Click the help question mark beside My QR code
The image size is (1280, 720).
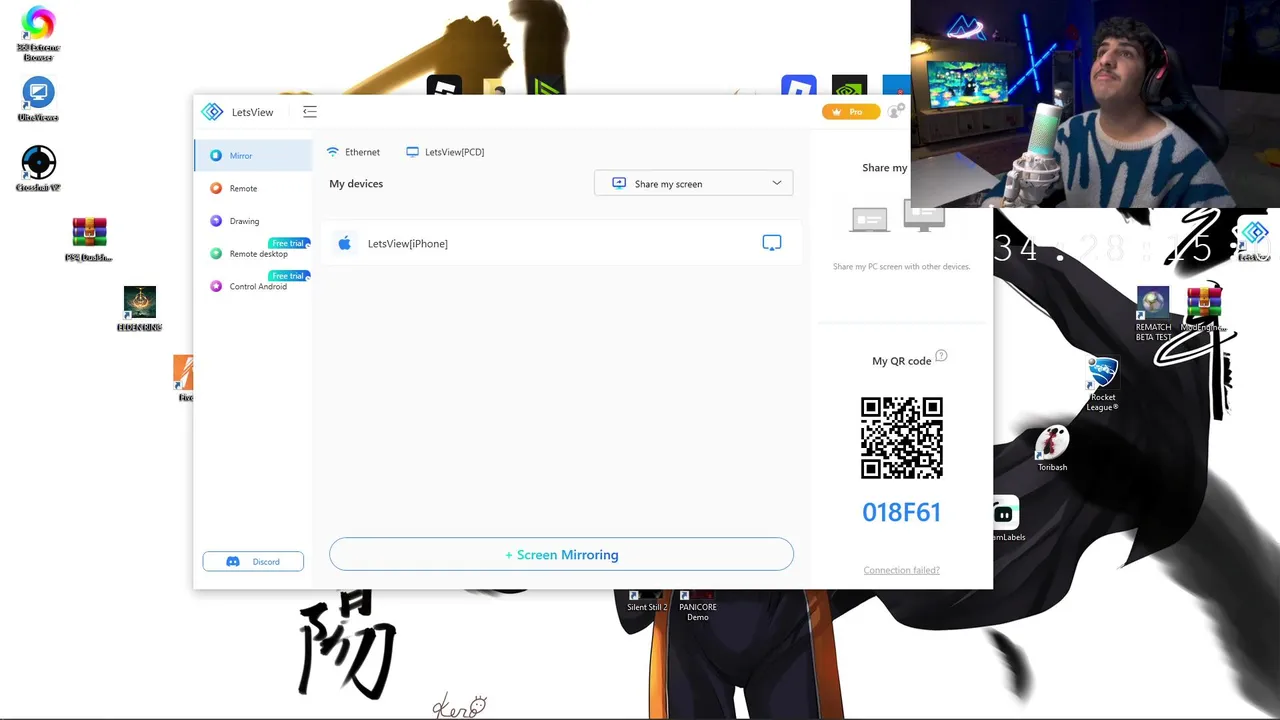point(941,356)
